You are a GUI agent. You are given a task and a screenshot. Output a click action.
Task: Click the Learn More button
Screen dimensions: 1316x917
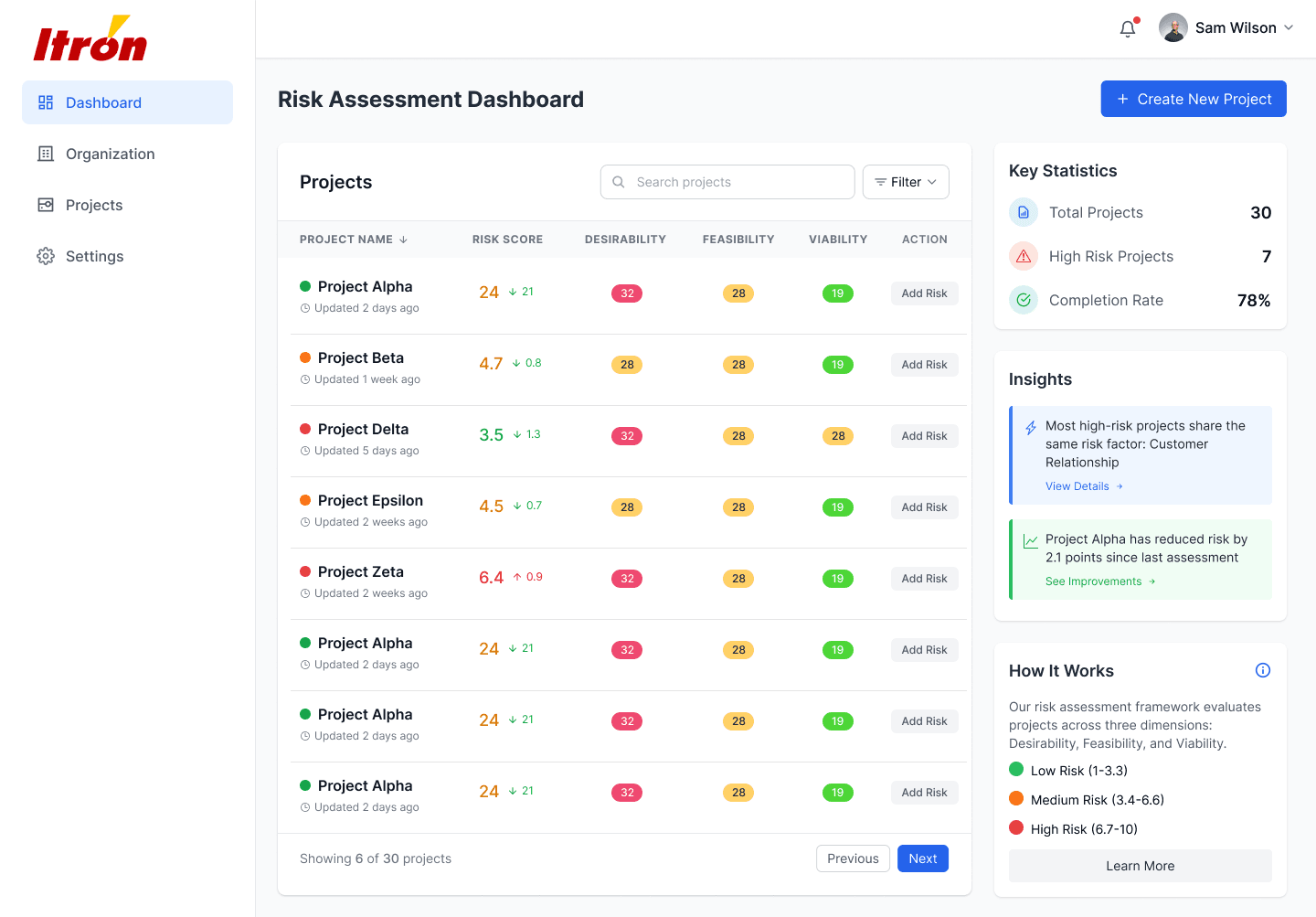[1141, 866]
